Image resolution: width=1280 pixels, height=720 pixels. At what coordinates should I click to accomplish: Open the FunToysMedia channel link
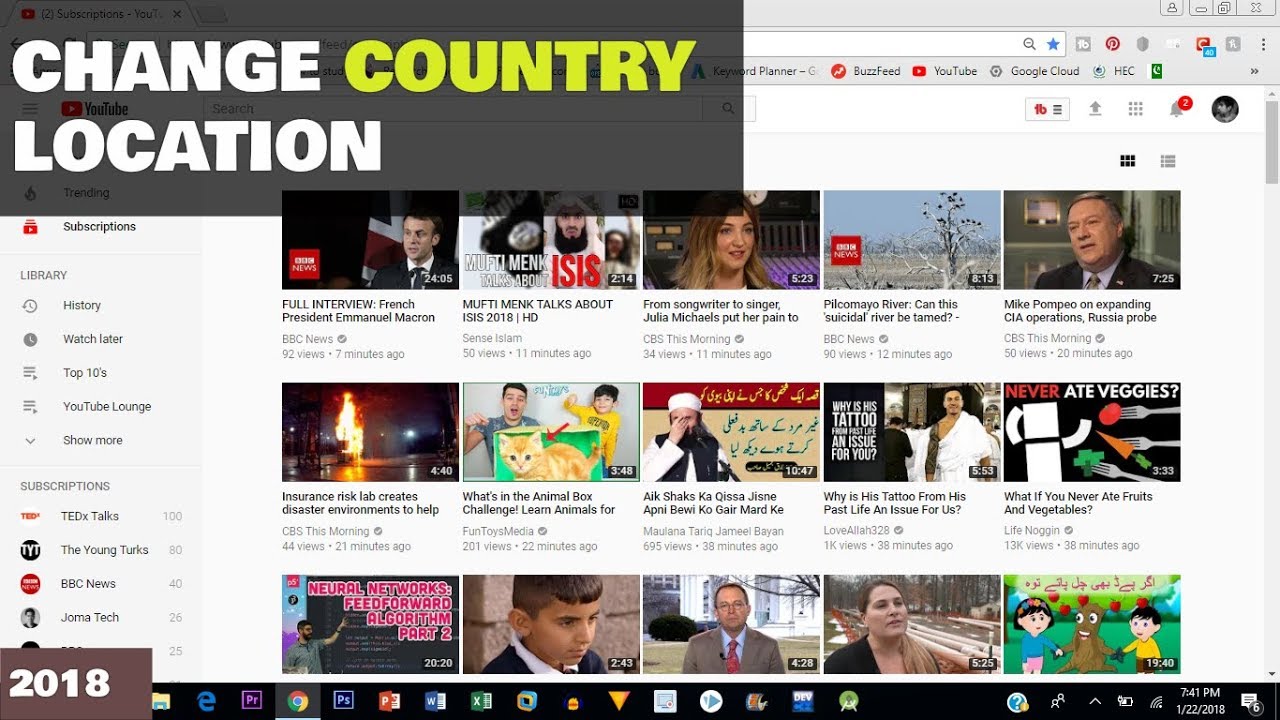click(498, 531)
